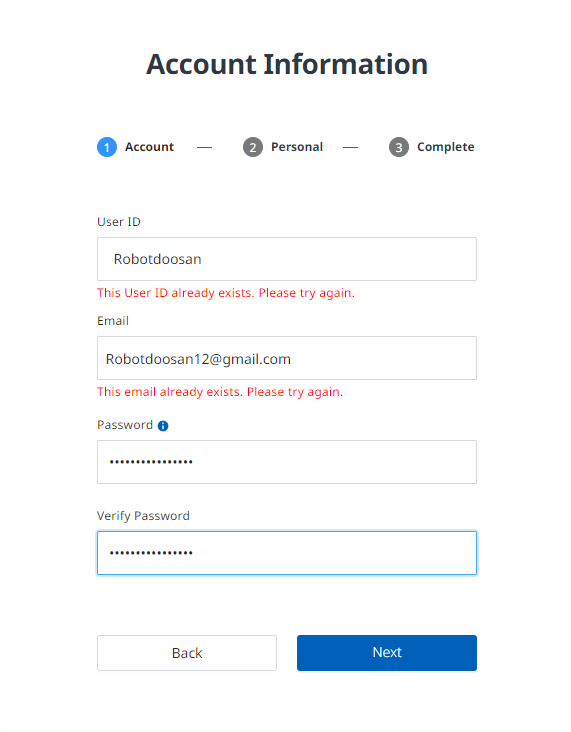571x732 pixels.
Task: Focus the Email input field
Action: click(287, 358)
